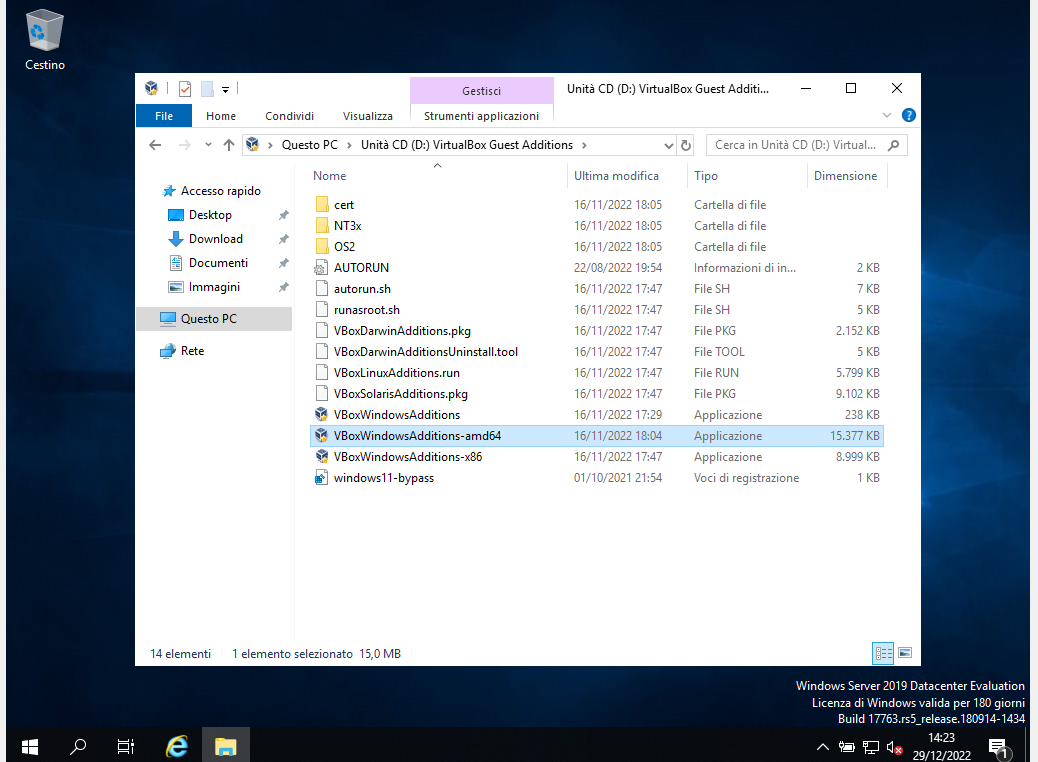Select the AUTORUN setup information file icon
This screenshot has height=762, width=1038.
322,267
